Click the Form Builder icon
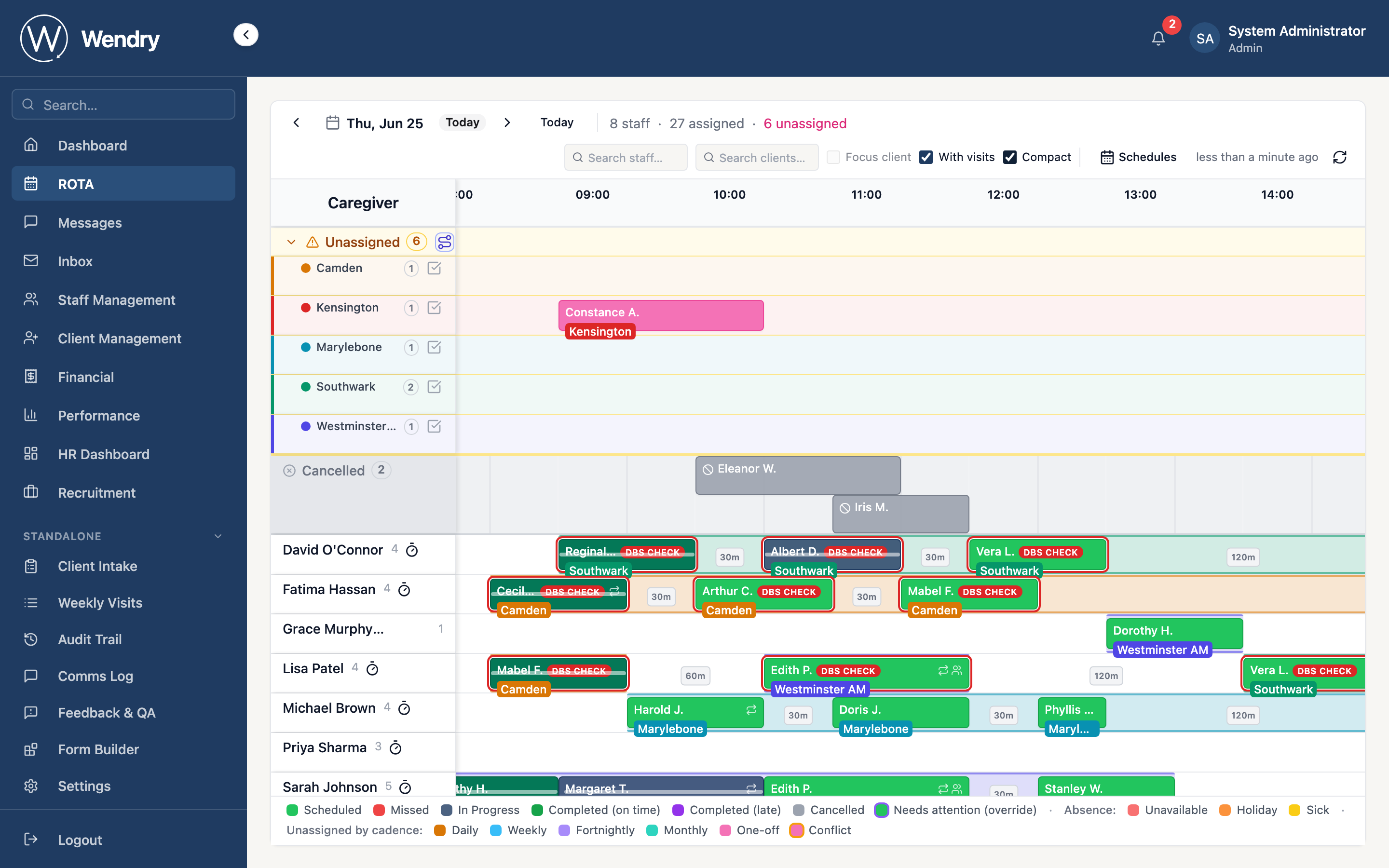 point(31,749)
